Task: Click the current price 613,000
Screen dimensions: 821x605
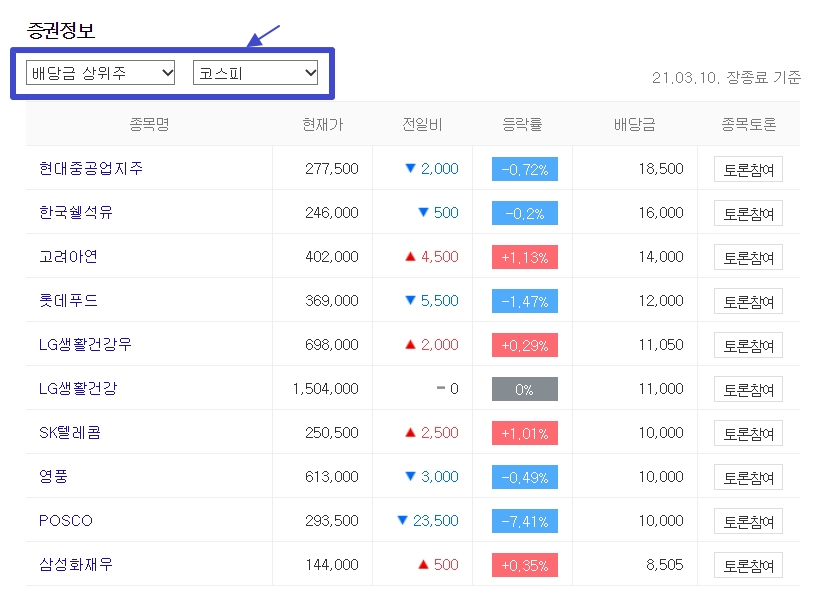Action: pyautogui.click(x=332, y=477)
